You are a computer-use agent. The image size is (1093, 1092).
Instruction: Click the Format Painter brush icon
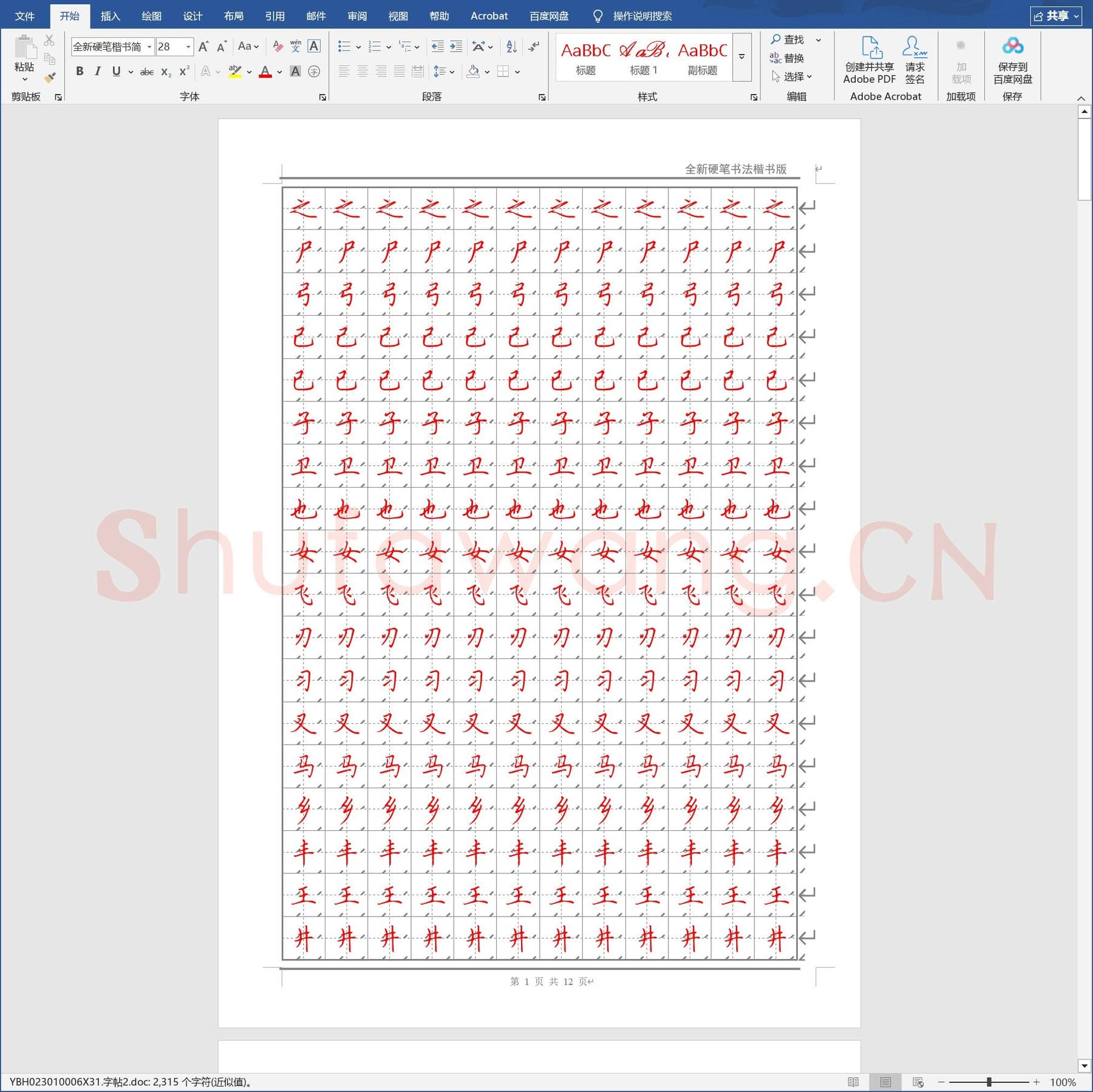click(x=50, y=78)
